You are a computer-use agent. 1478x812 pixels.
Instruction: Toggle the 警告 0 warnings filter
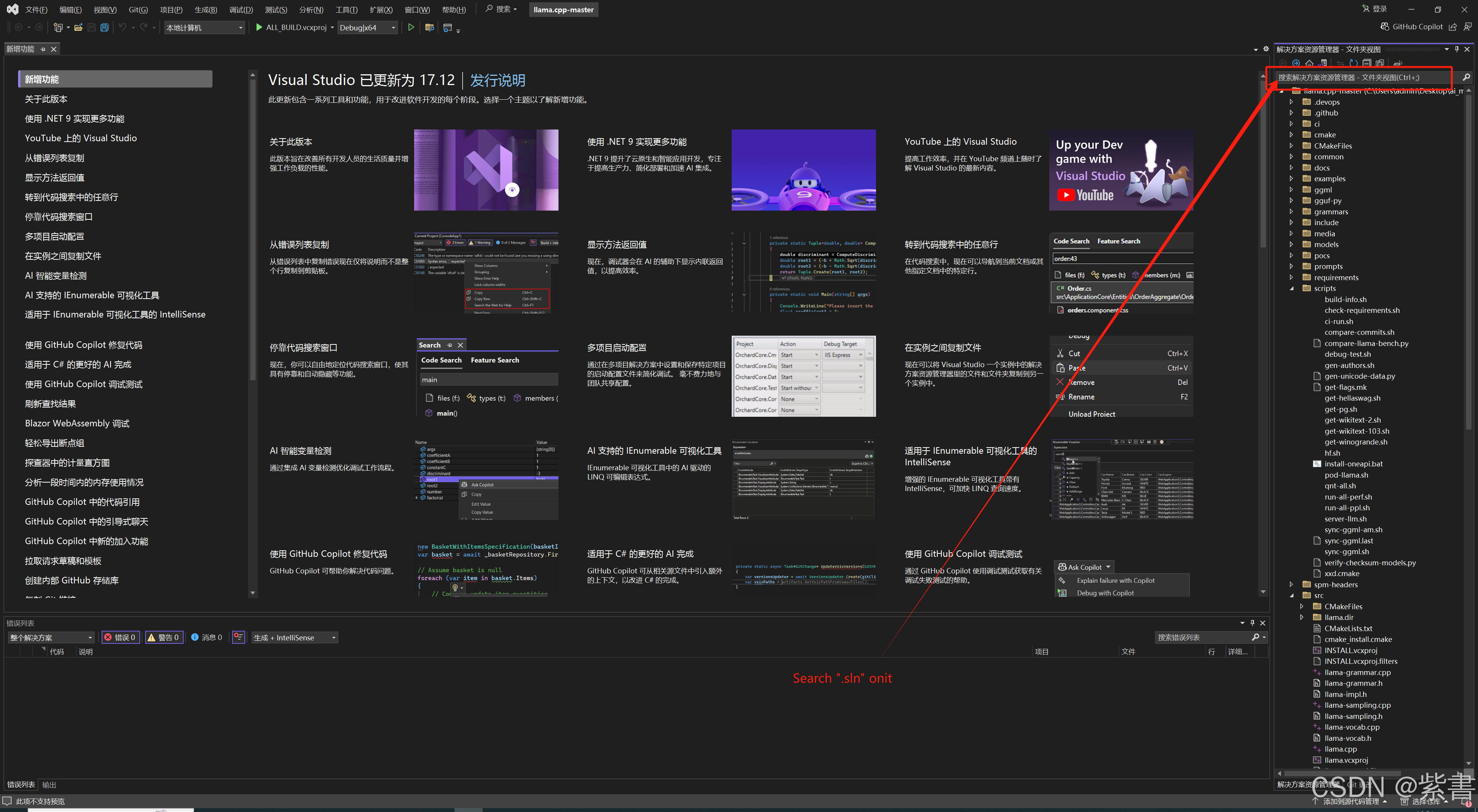[x=164, y=637]
